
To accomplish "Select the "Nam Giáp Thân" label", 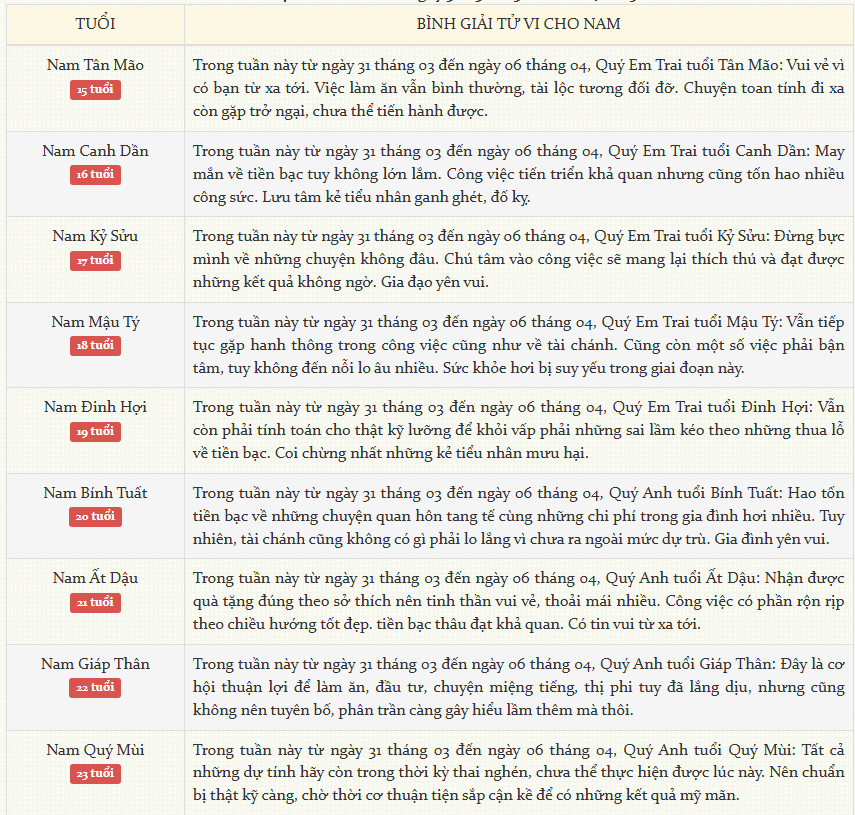I will 95,664.
